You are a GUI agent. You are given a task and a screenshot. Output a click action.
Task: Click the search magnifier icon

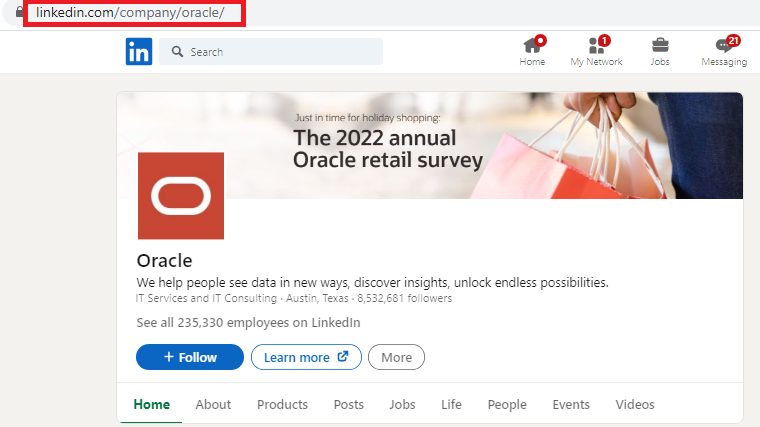(177, 51)
